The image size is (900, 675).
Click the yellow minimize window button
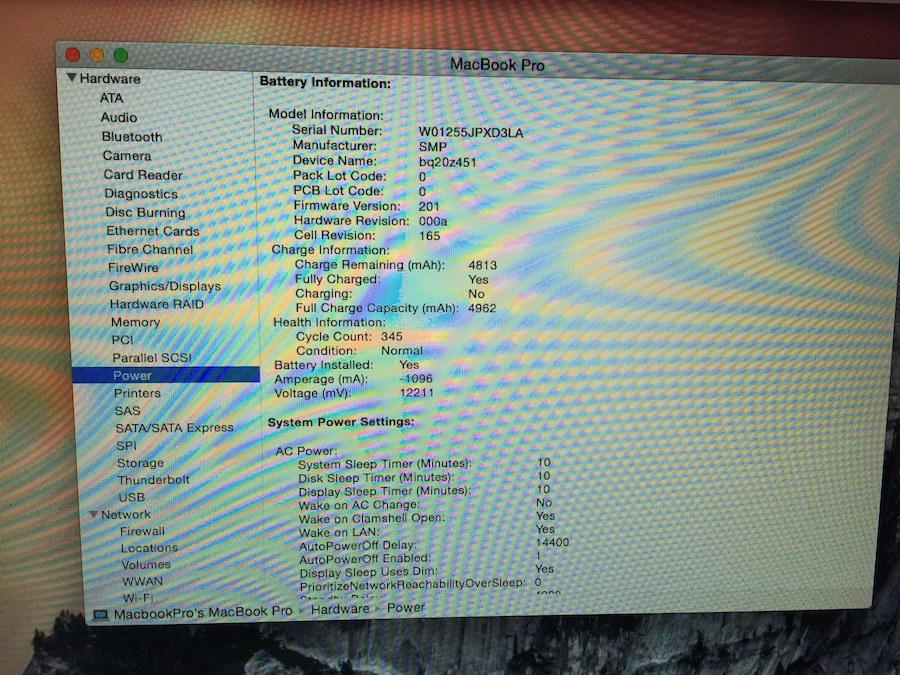pos(97,55)
